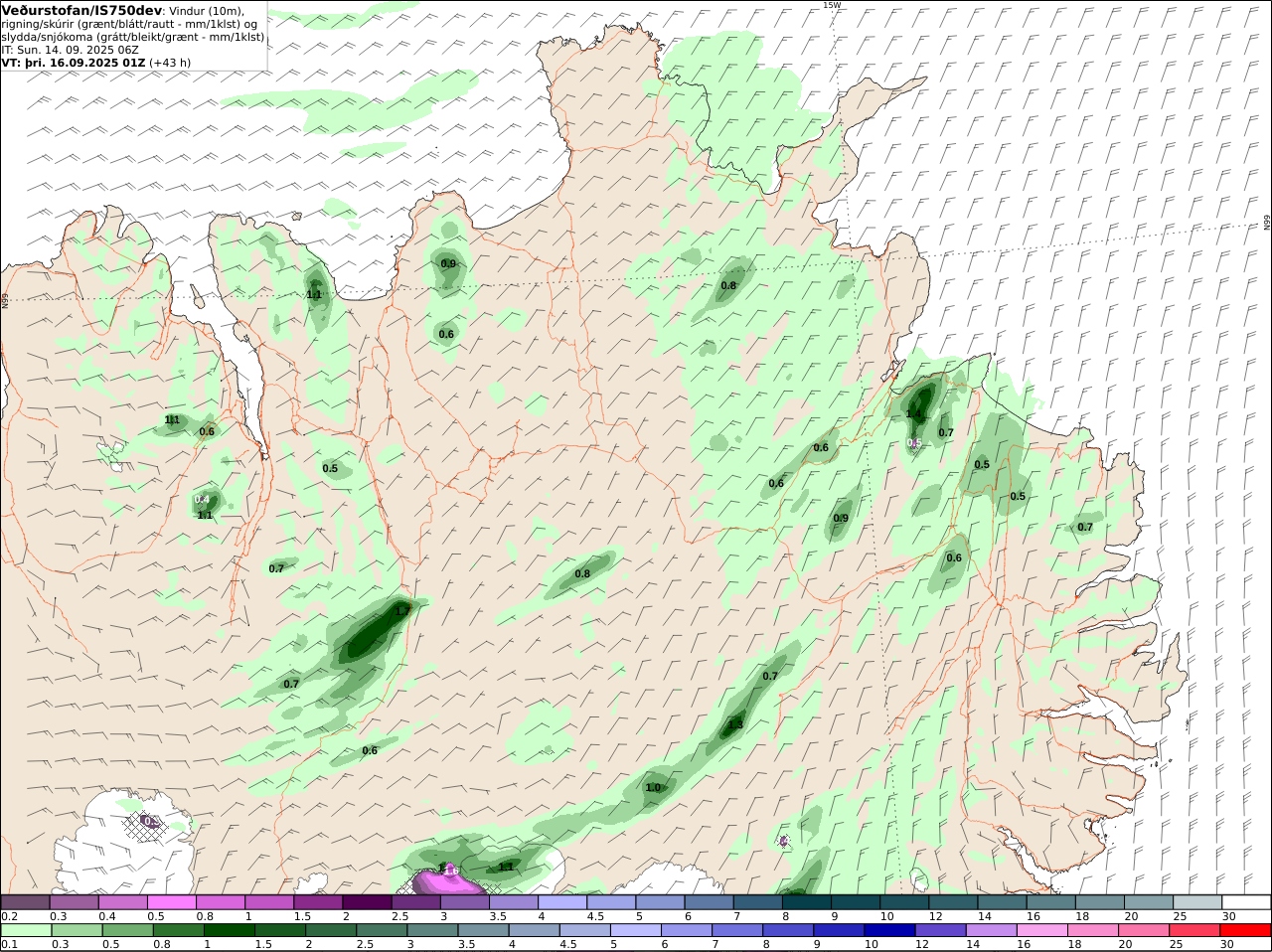Click the purple swatch between 12 and 14 in the lower legend row

click(941, 931)
